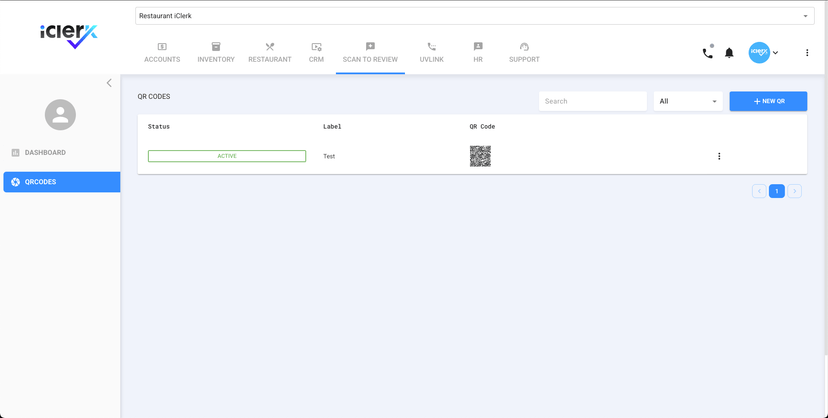Click the QR codes search field
Image resolution: width=828 pixels, height=418 pixels.
(x=592, y=101)
